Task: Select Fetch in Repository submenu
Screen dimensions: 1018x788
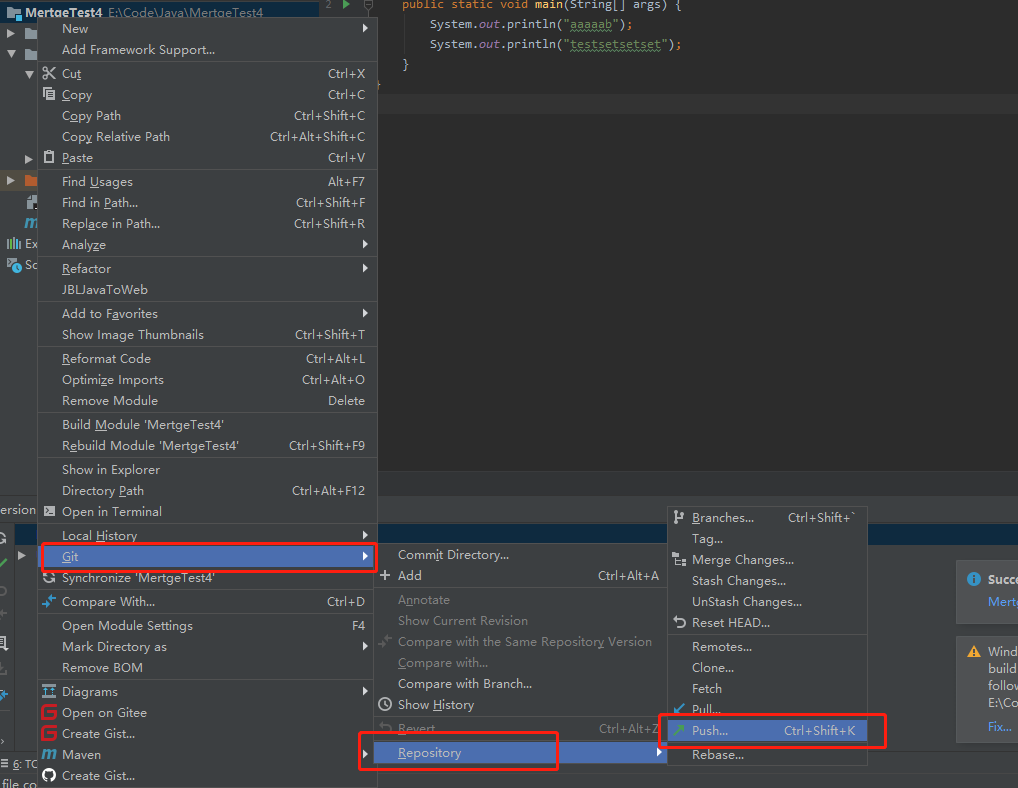Action: pos(767,689)
